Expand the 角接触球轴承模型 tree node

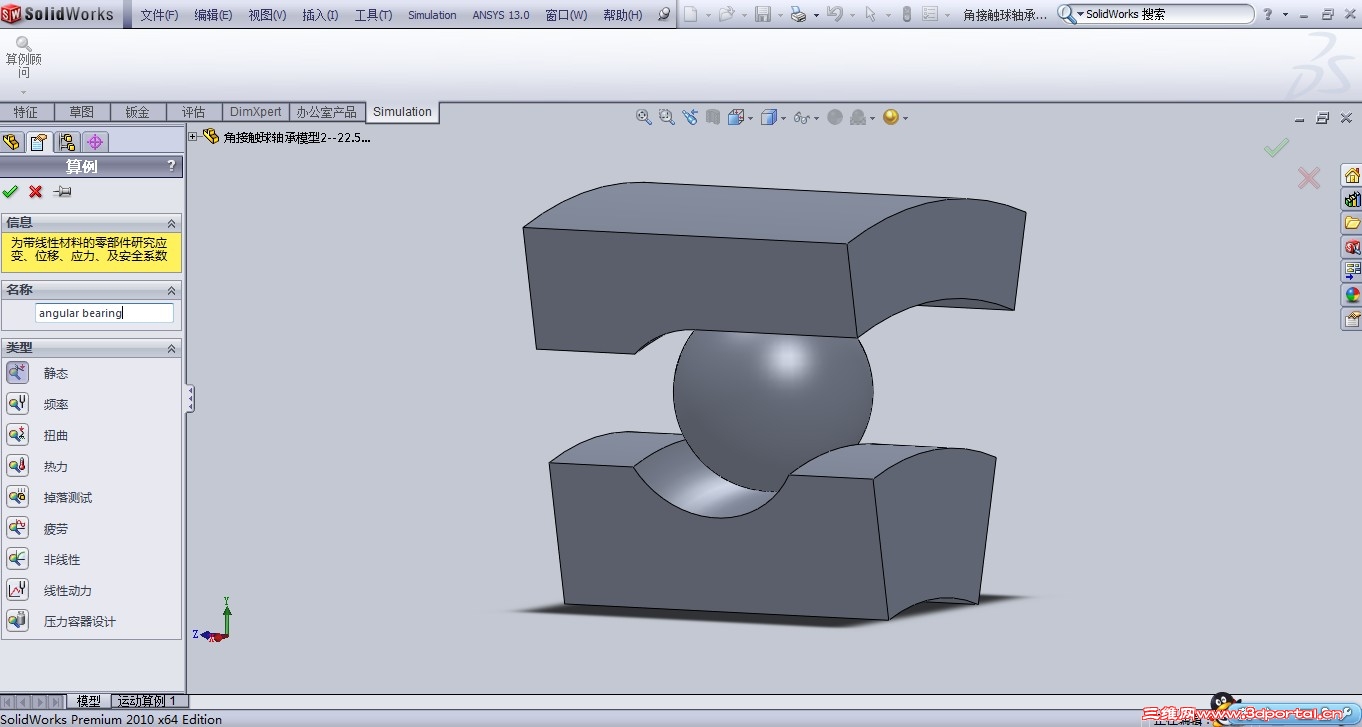point(193,137)
